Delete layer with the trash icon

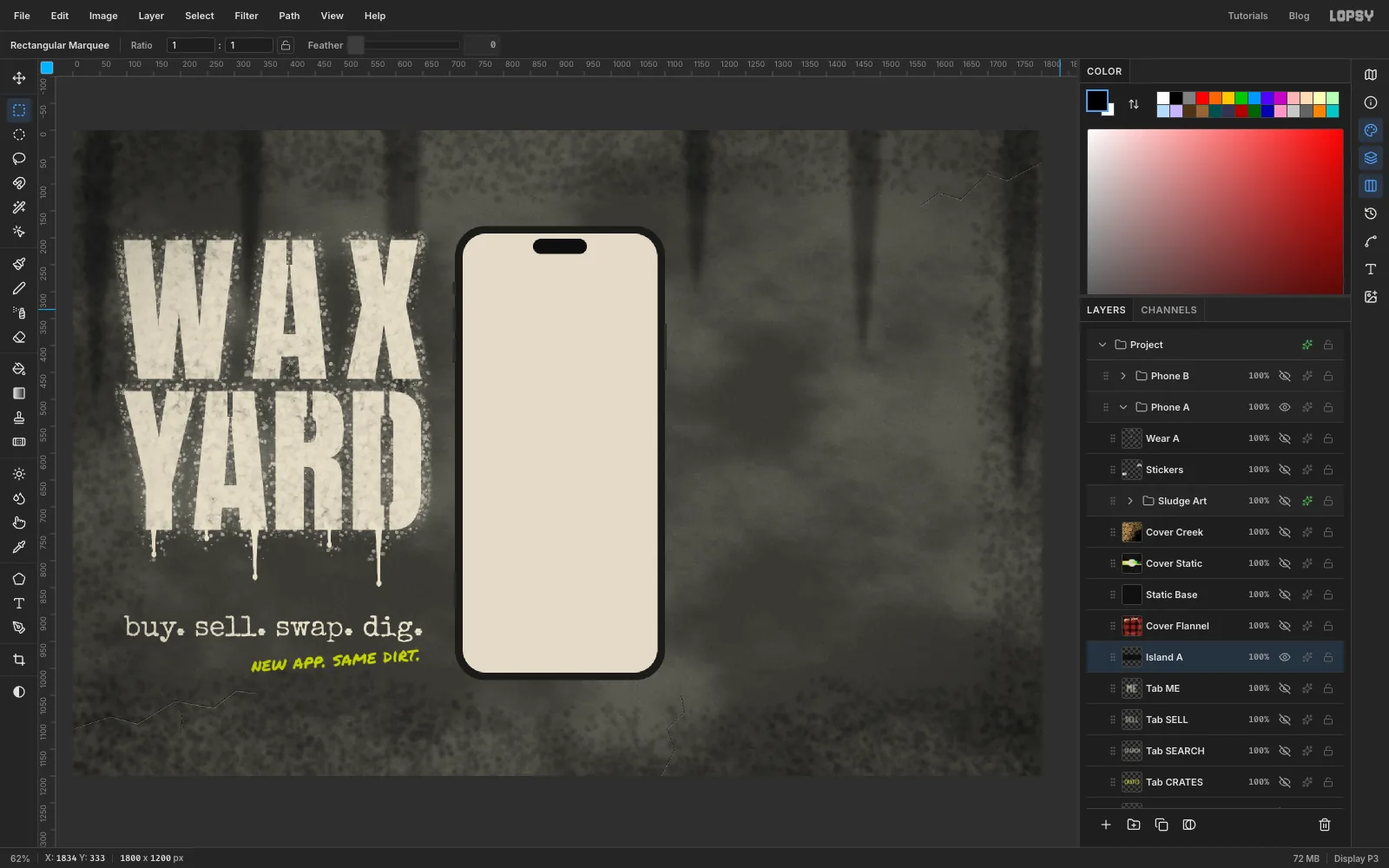[x=1325, y=825]
